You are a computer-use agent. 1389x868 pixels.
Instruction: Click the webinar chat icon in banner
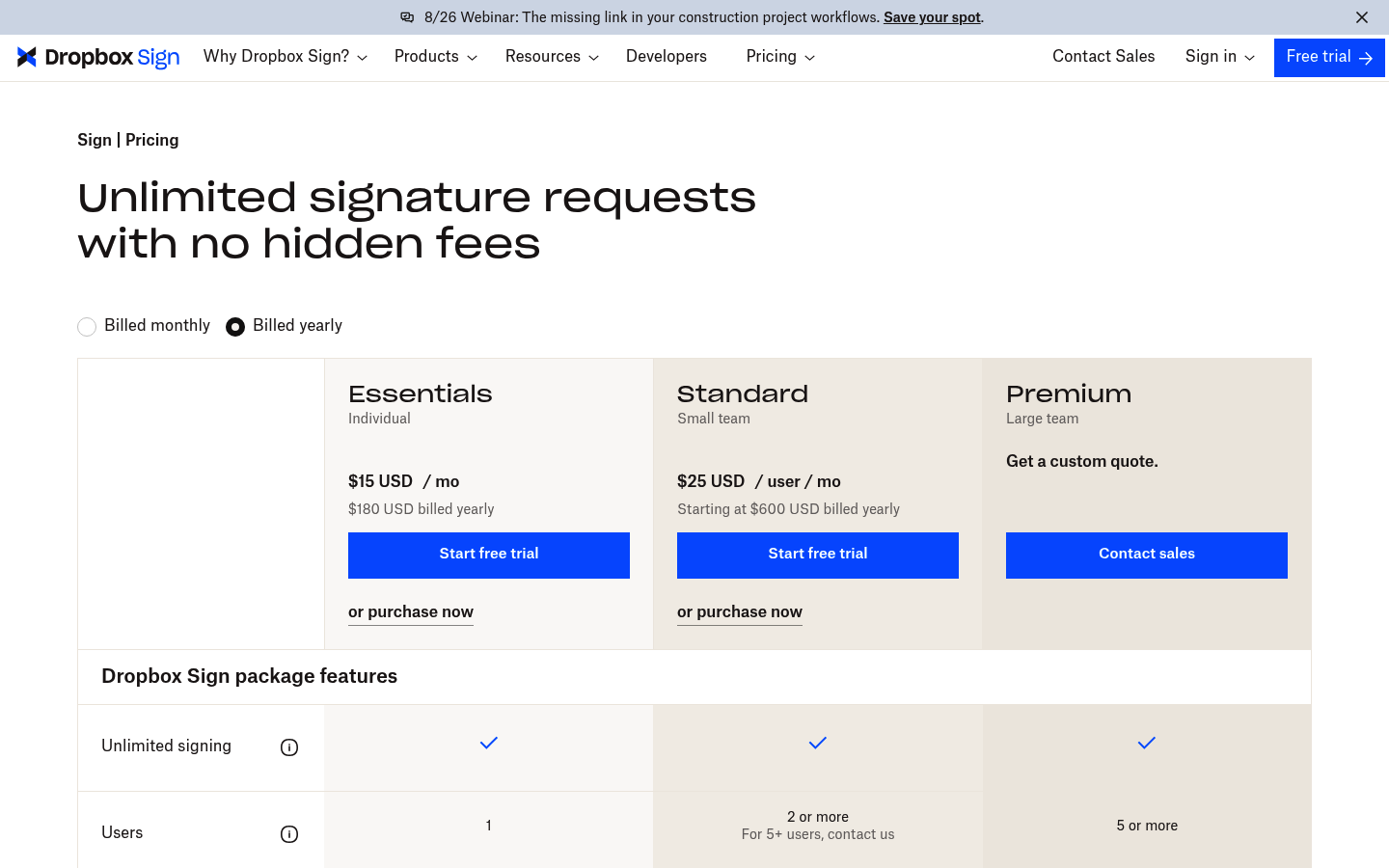[407, 17]
